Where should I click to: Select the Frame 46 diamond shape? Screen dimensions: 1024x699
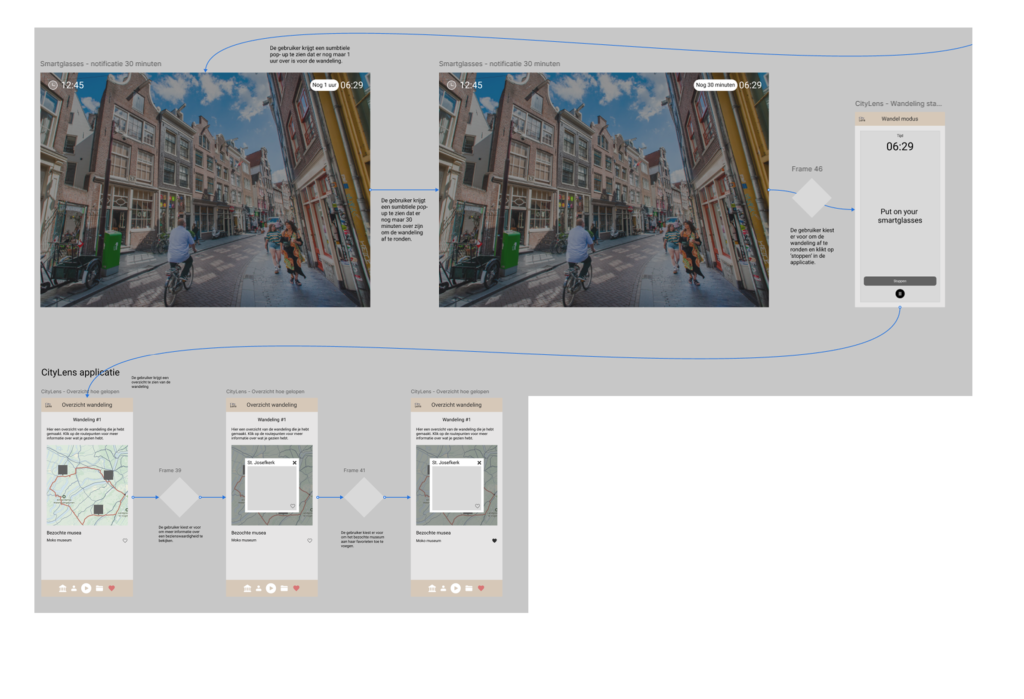point(810,197)
